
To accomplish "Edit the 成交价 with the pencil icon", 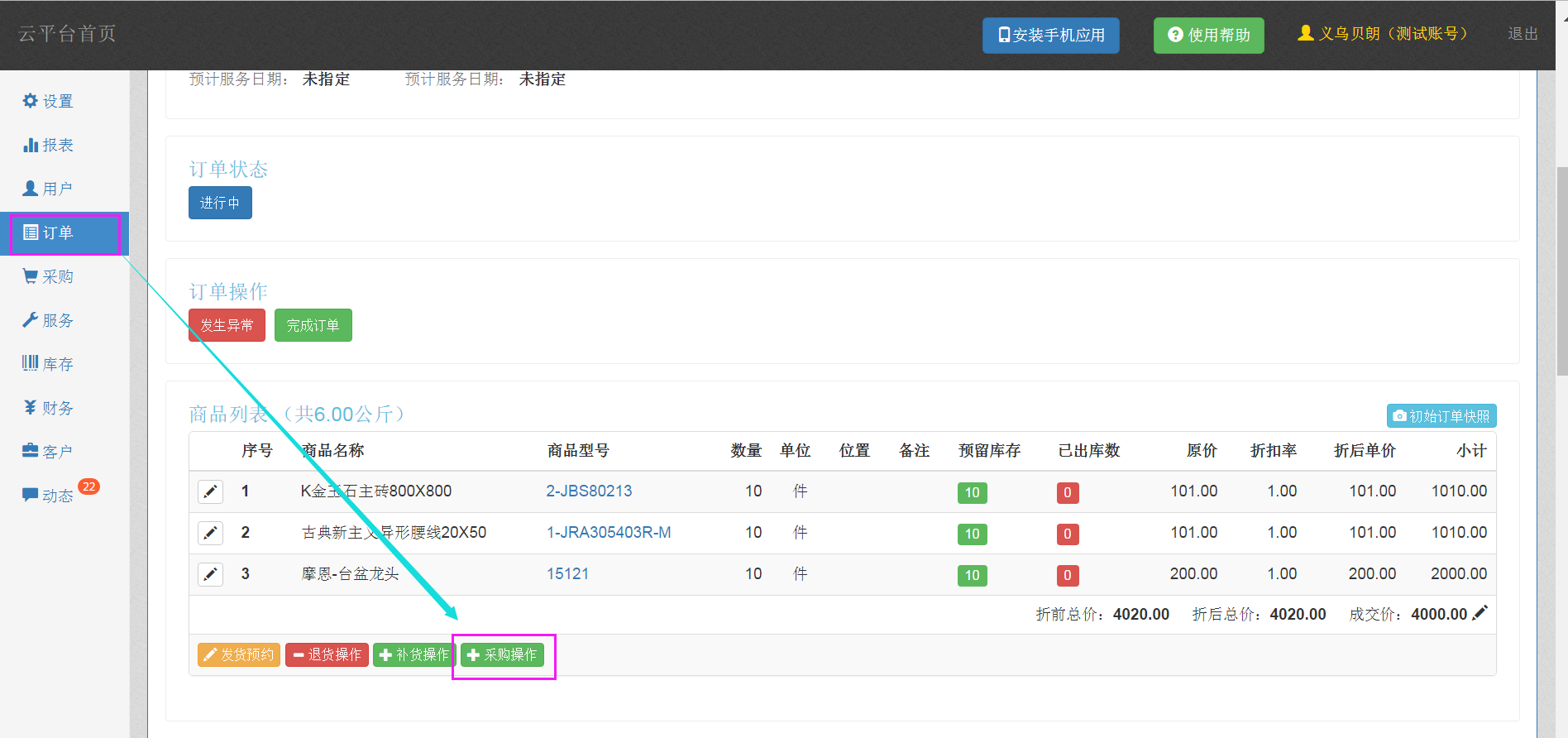I will coord(1480,612).
